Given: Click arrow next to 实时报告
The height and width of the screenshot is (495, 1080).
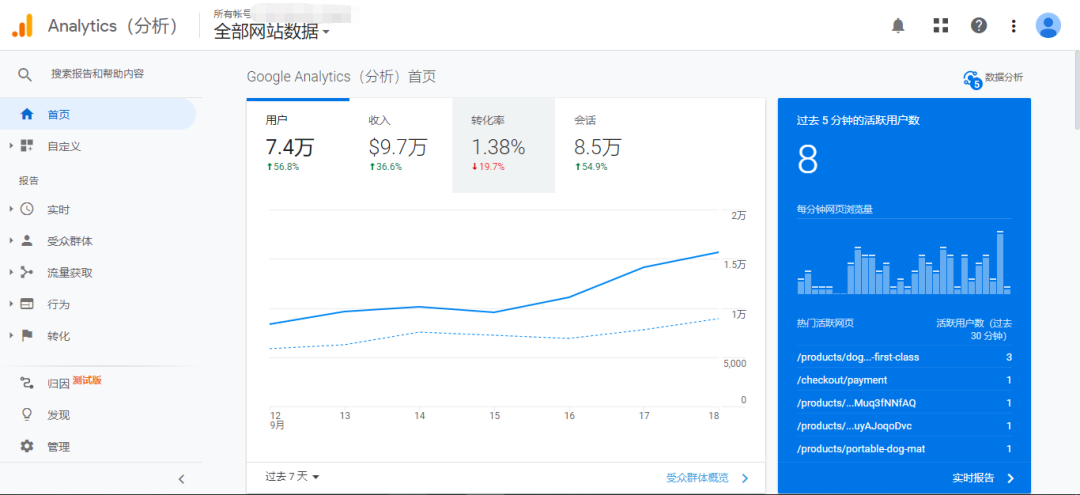Looking at the screenshot, I should click(x=1010, y=478).
